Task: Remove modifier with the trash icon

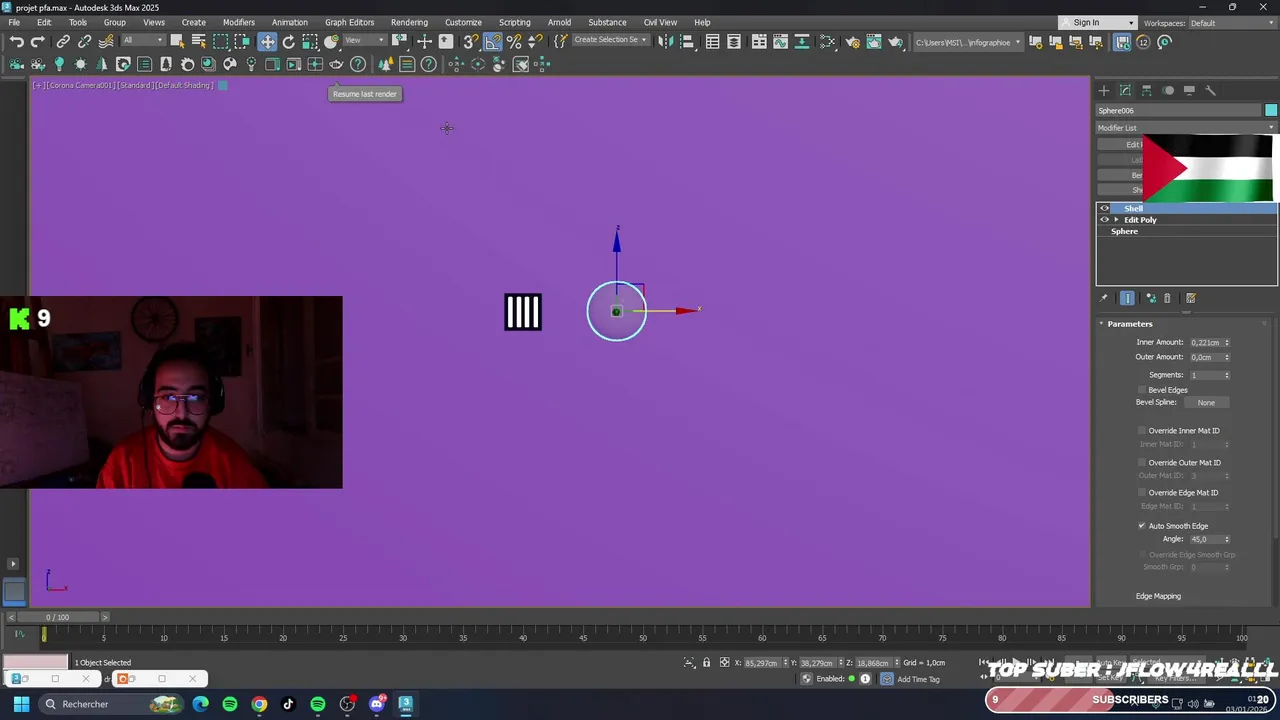Action: point(1167,298)
